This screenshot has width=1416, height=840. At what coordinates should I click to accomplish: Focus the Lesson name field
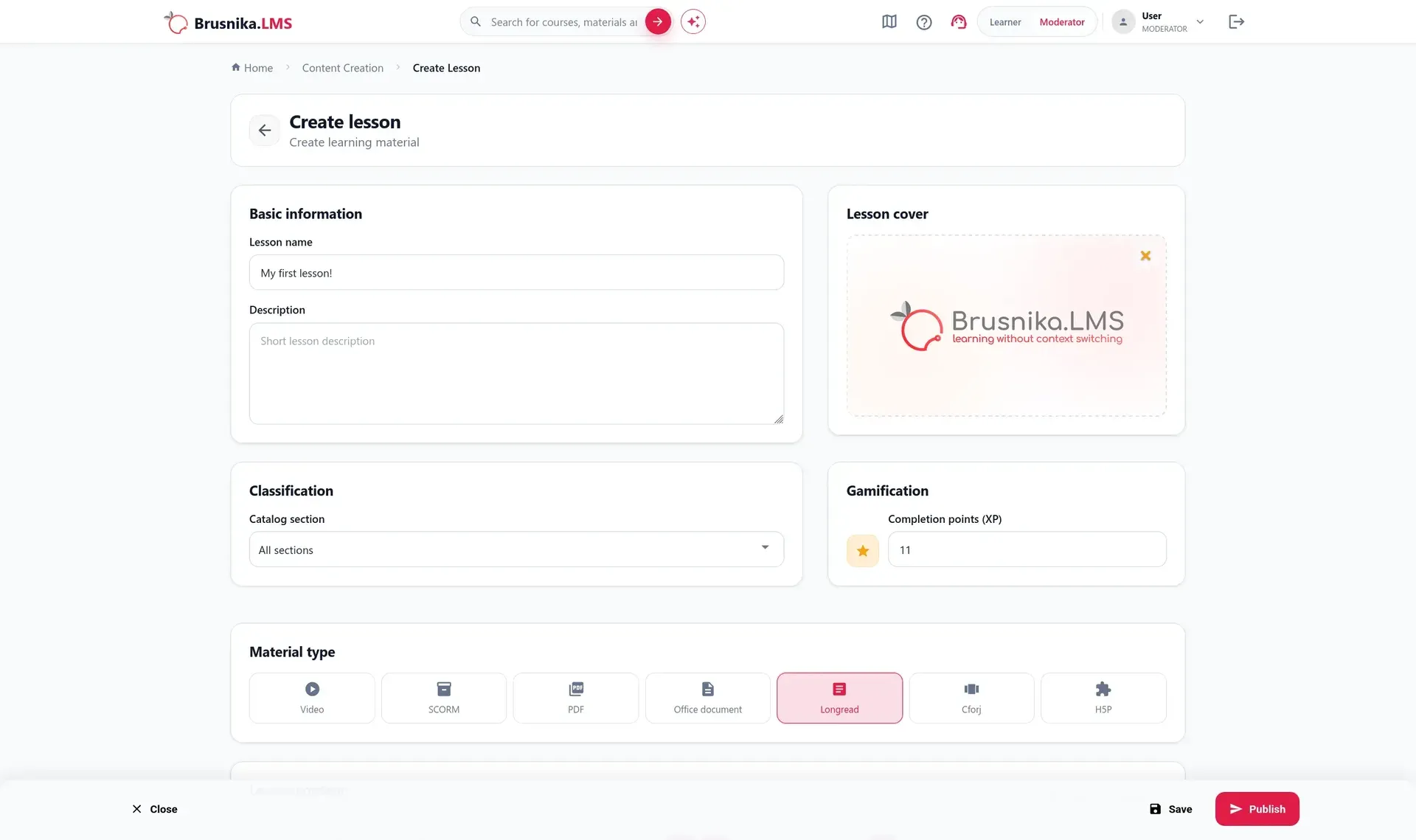click(x=516, y=273)
